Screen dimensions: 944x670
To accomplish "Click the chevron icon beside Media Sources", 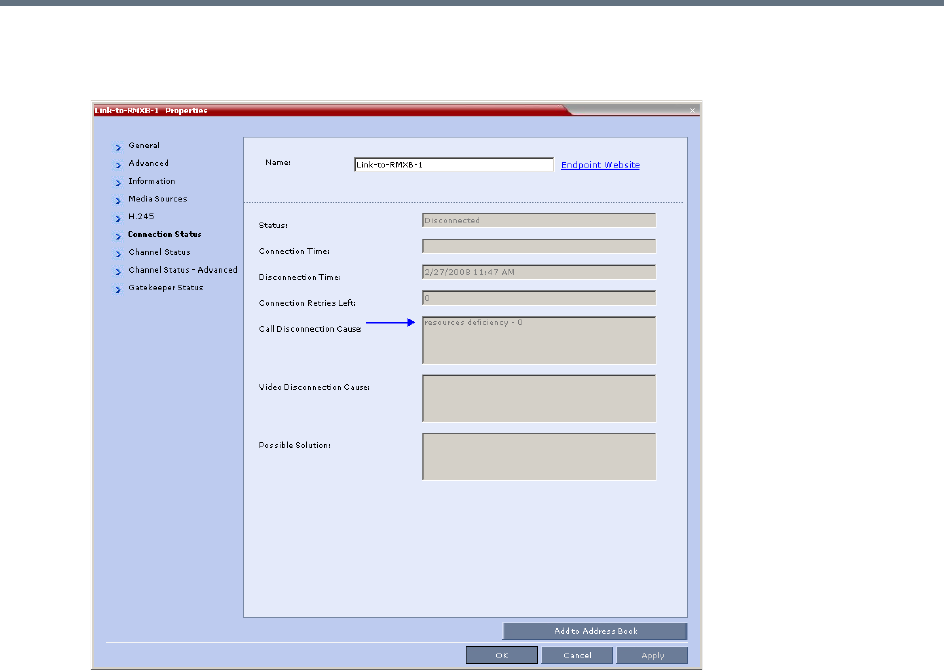I will point(118,200).
